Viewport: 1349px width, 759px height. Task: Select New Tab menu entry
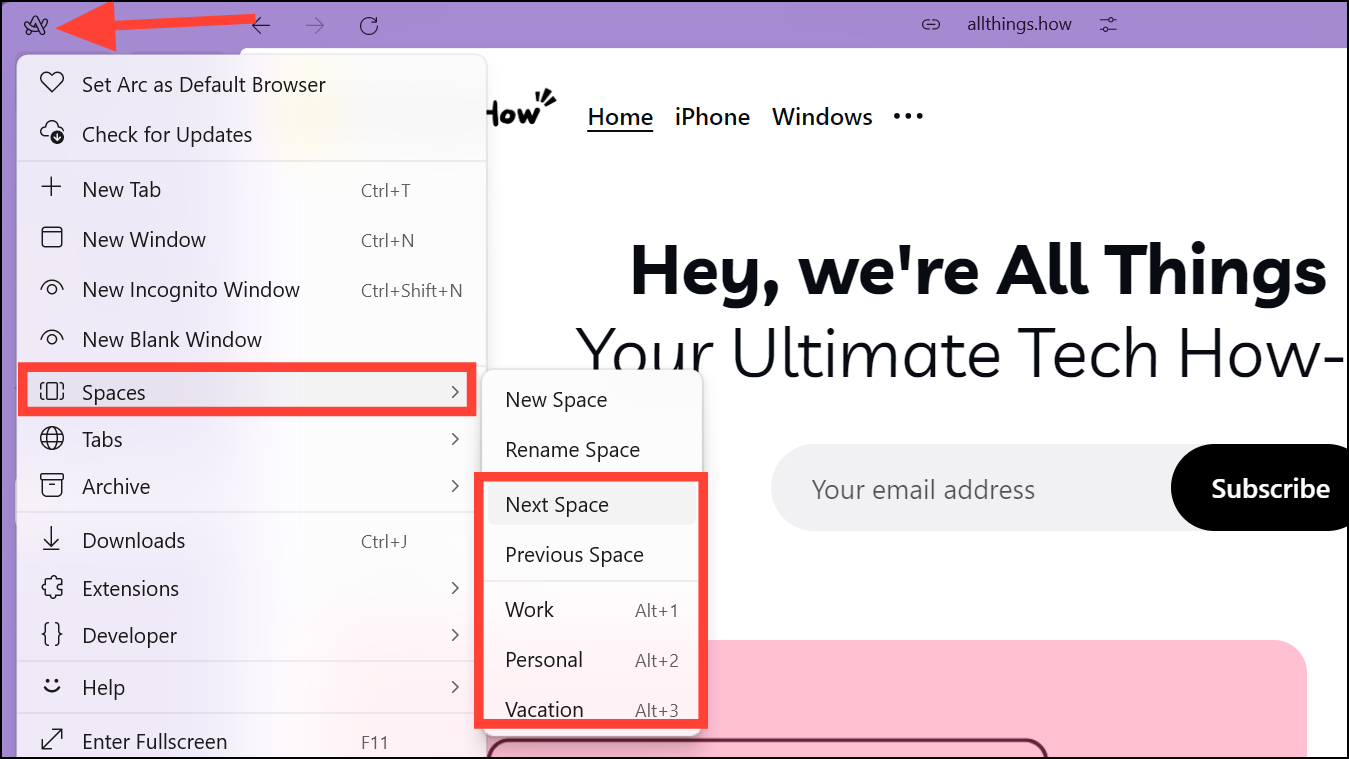click(x=252, y=190)
